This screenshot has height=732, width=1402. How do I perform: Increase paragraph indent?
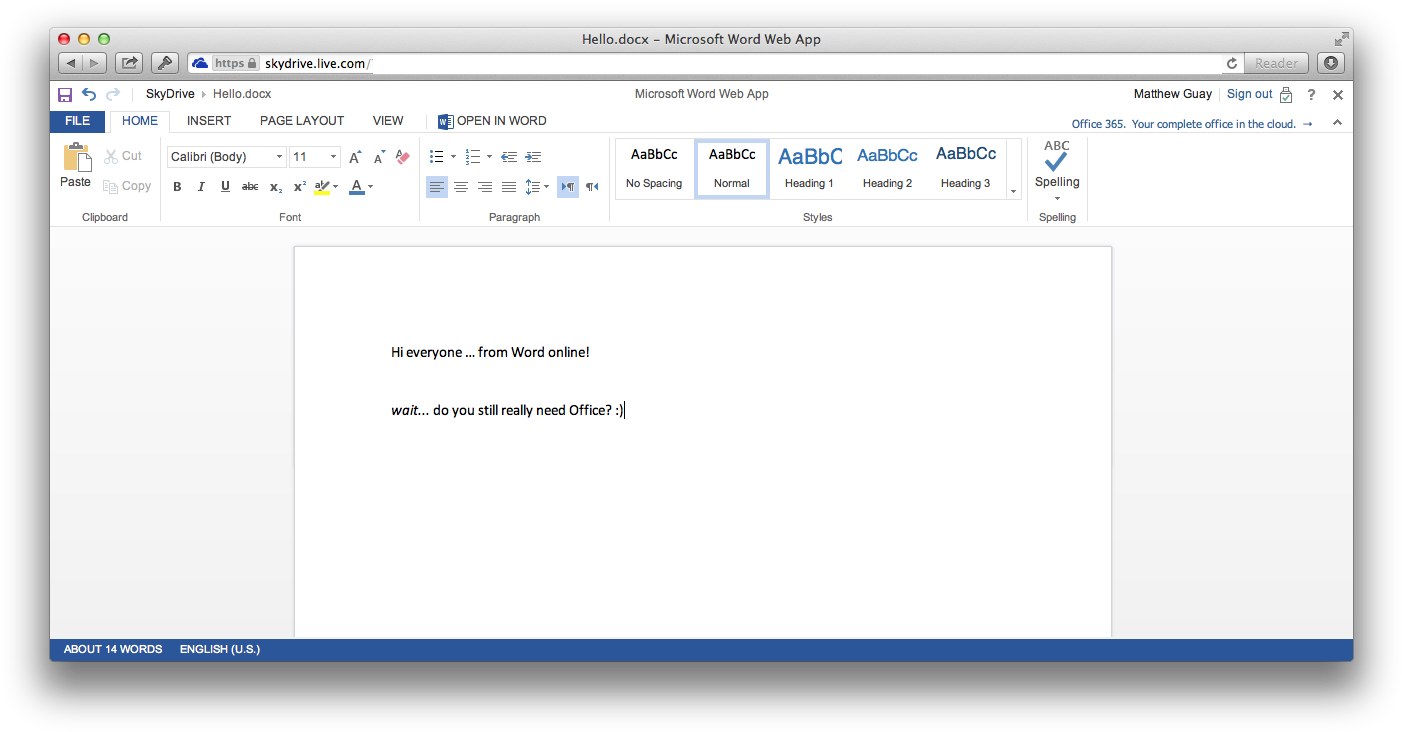[x=533, y=156]
